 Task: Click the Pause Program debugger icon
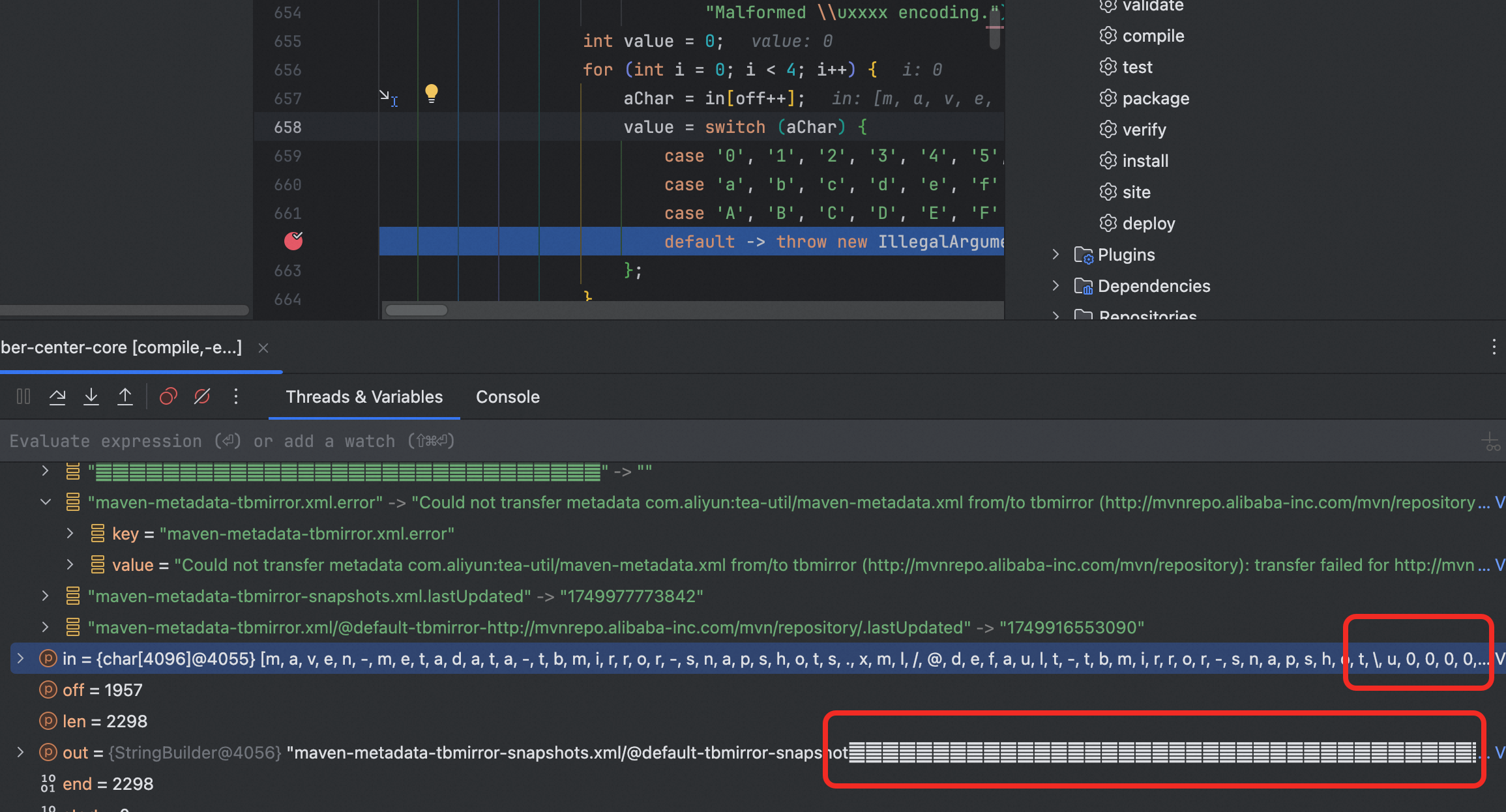pyautogui.click(x=23, y=396)
